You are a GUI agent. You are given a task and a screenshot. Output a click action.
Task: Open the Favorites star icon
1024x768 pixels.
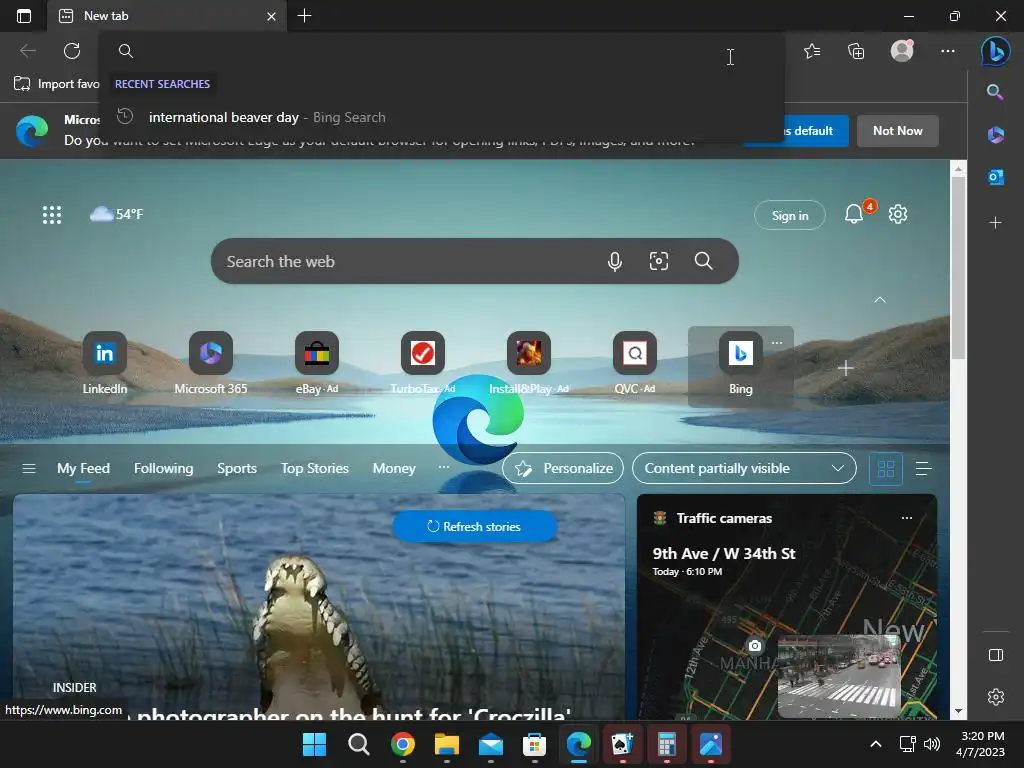(x=812, y=51)
